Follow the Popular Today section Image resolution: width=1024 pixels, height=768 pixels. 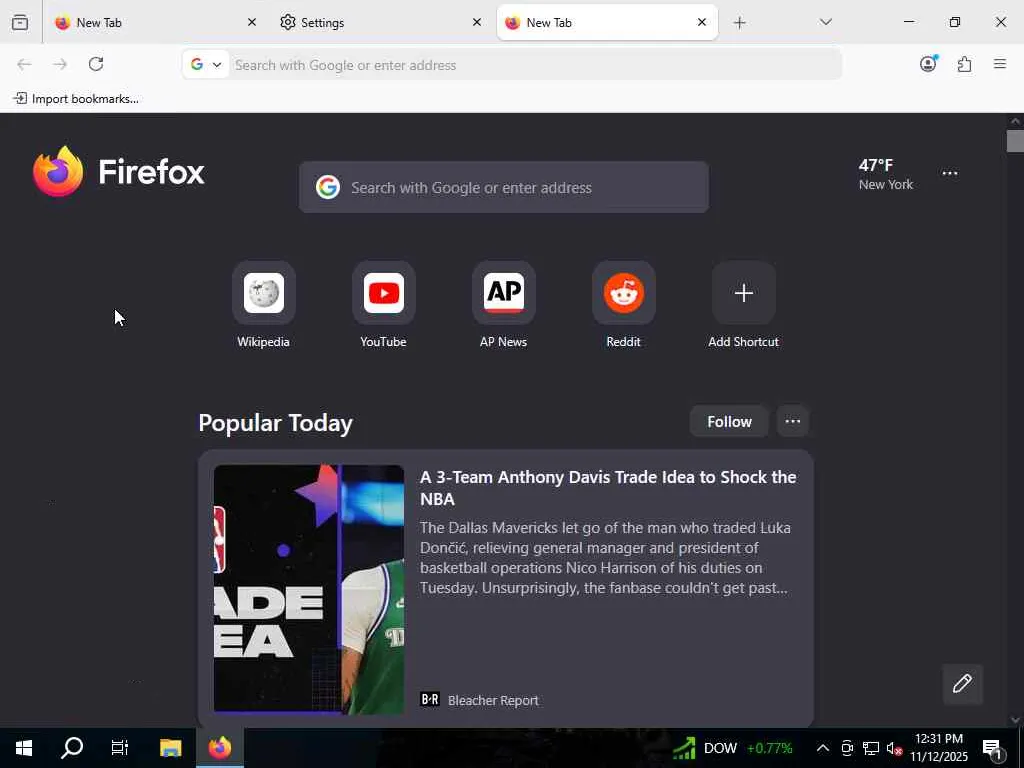point(729,422)
